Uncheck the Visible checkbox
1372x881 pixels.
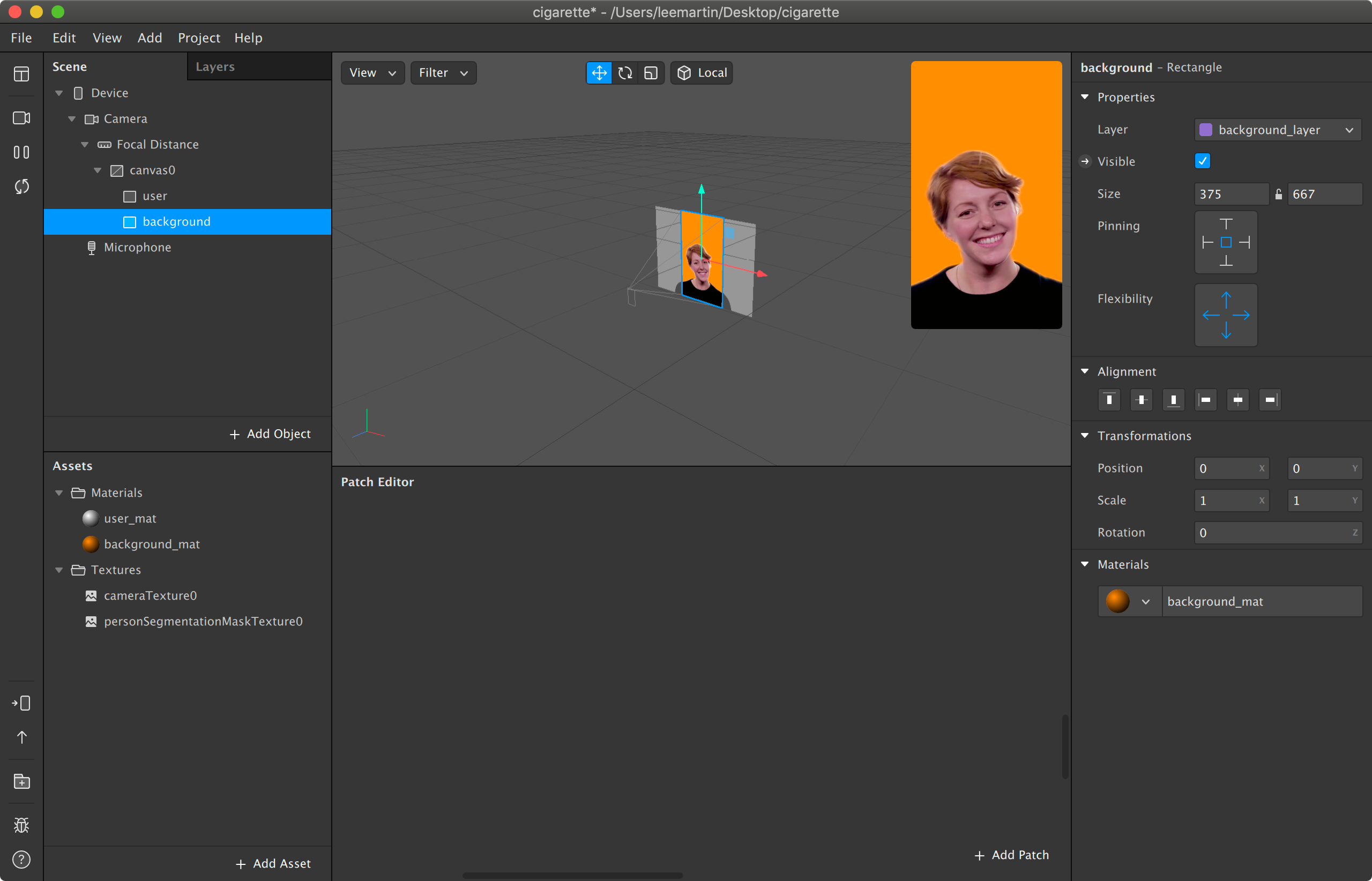tap(1202, 161)
